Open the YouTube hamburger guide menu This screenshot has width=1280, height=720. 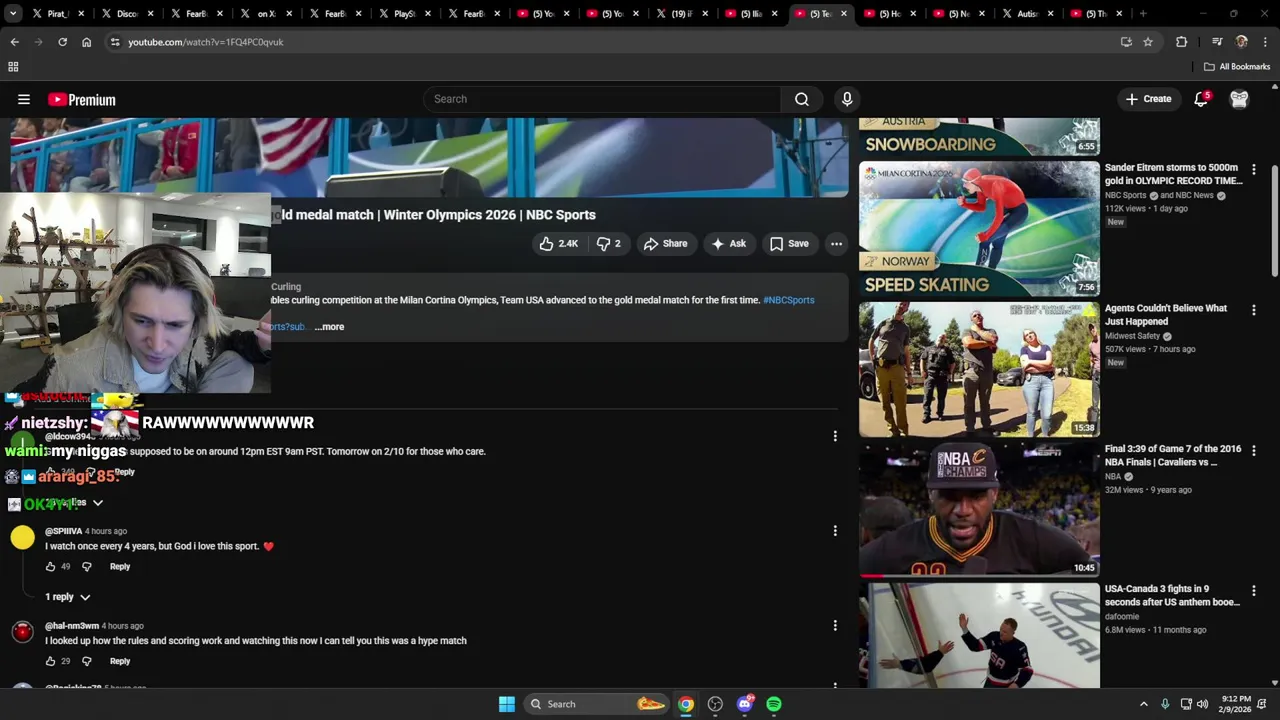(24, 99)
